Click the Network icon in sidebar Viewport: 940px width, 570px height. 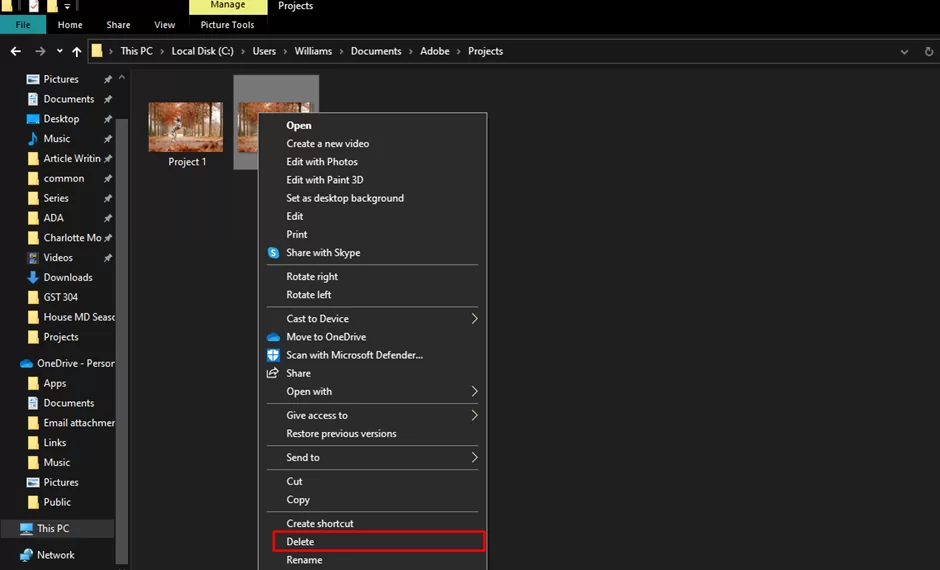(26, 556)
